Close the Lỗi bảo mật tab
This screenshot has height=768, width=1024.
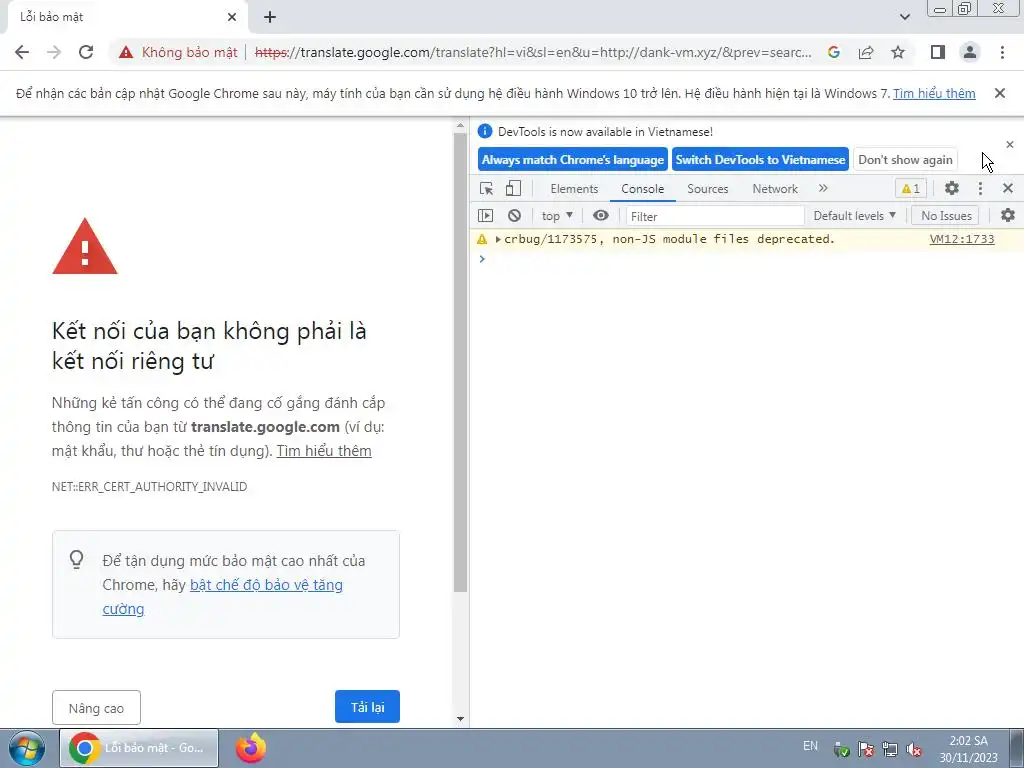232,17
